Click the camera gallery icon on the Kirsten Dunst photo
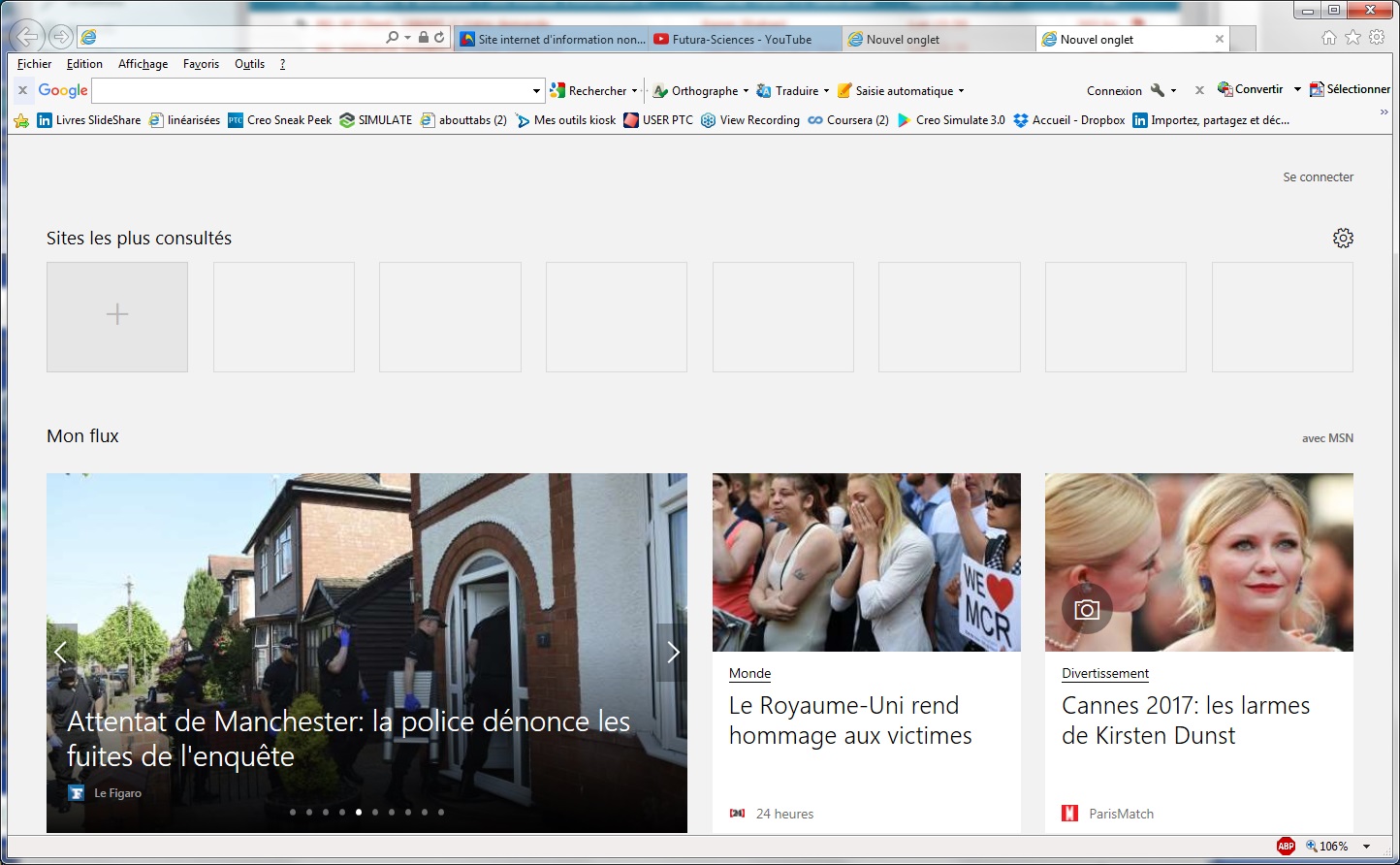The height and width of the screenshot is (865, 1400). click(1087, 609)
